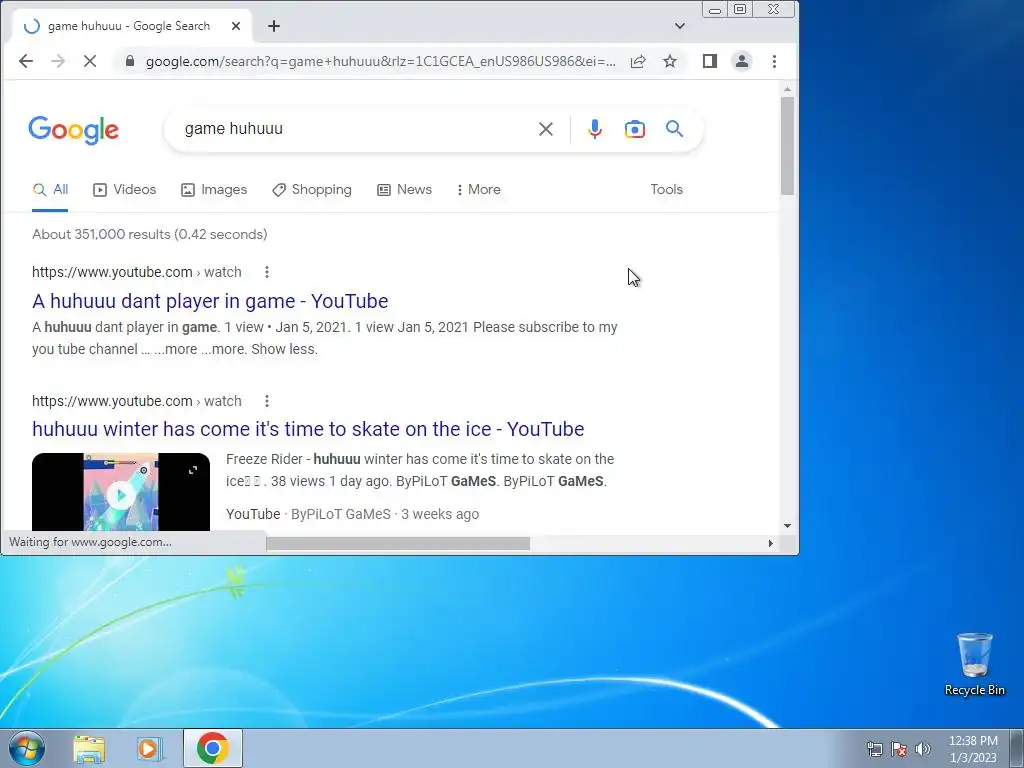
Task: Select the All results tab
Action: pos(50,189)
